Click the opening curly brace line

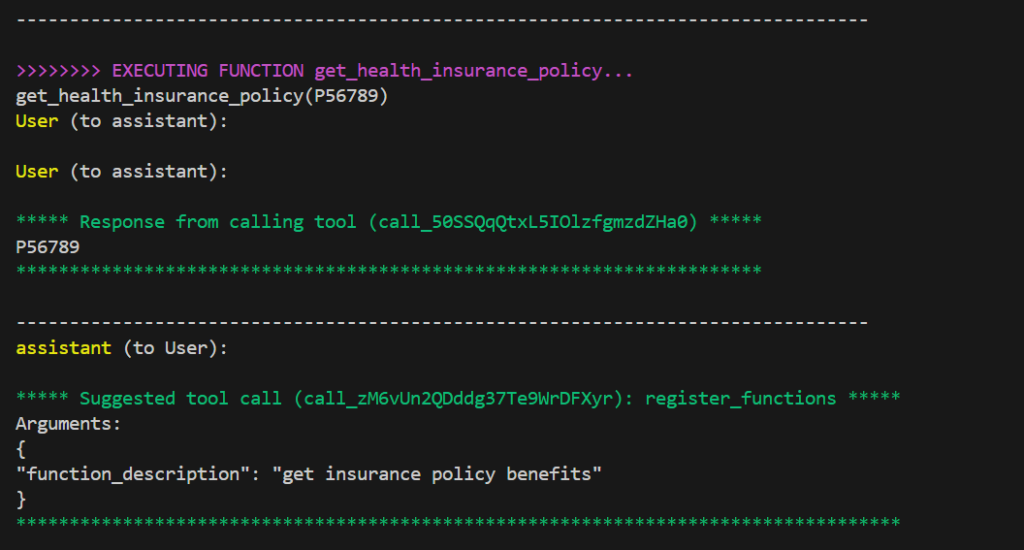pos(21,449)
